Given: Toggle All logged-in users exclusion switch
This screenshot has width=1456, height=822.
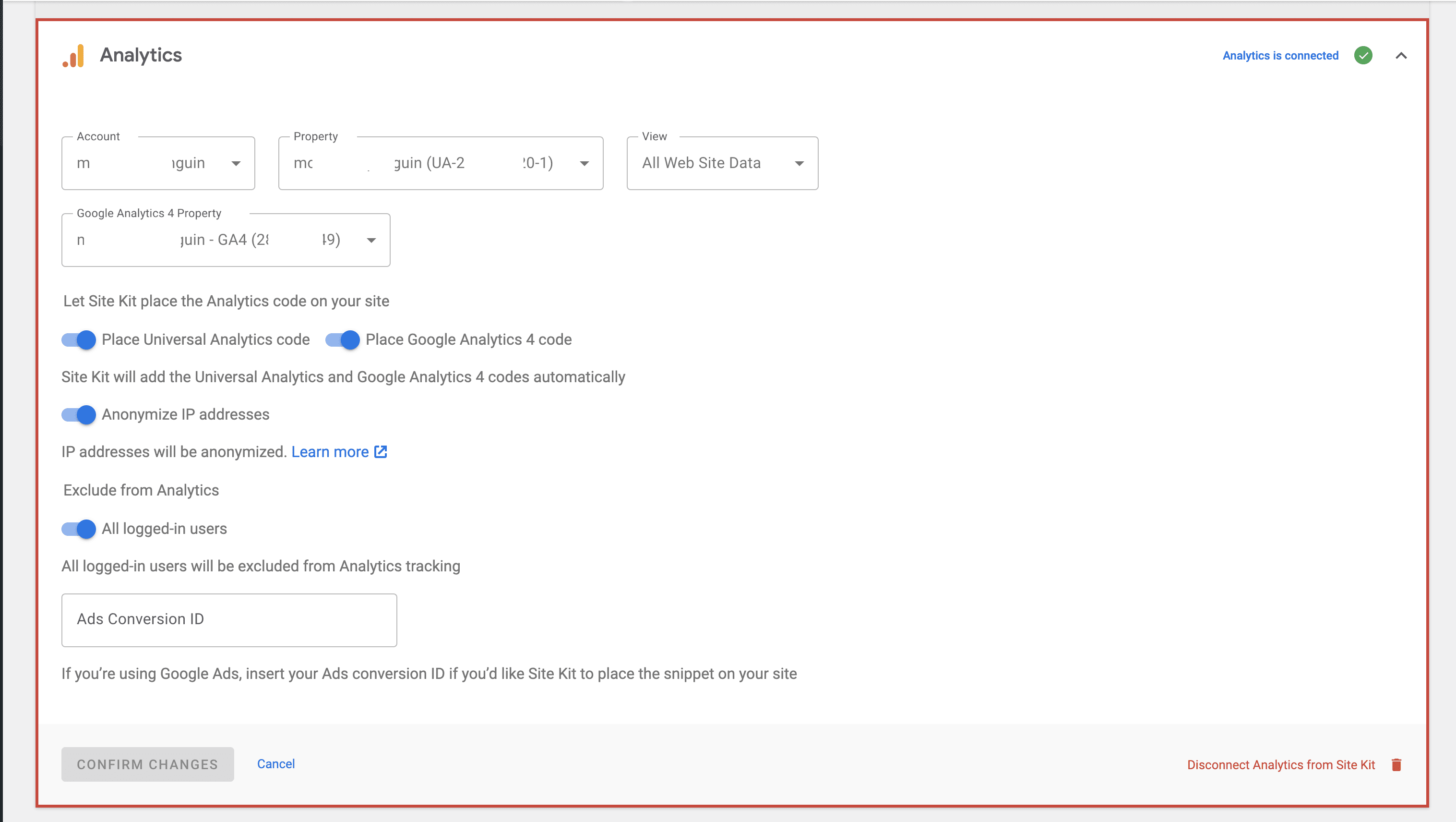Looking at the screenshot, I should point(79,529).
